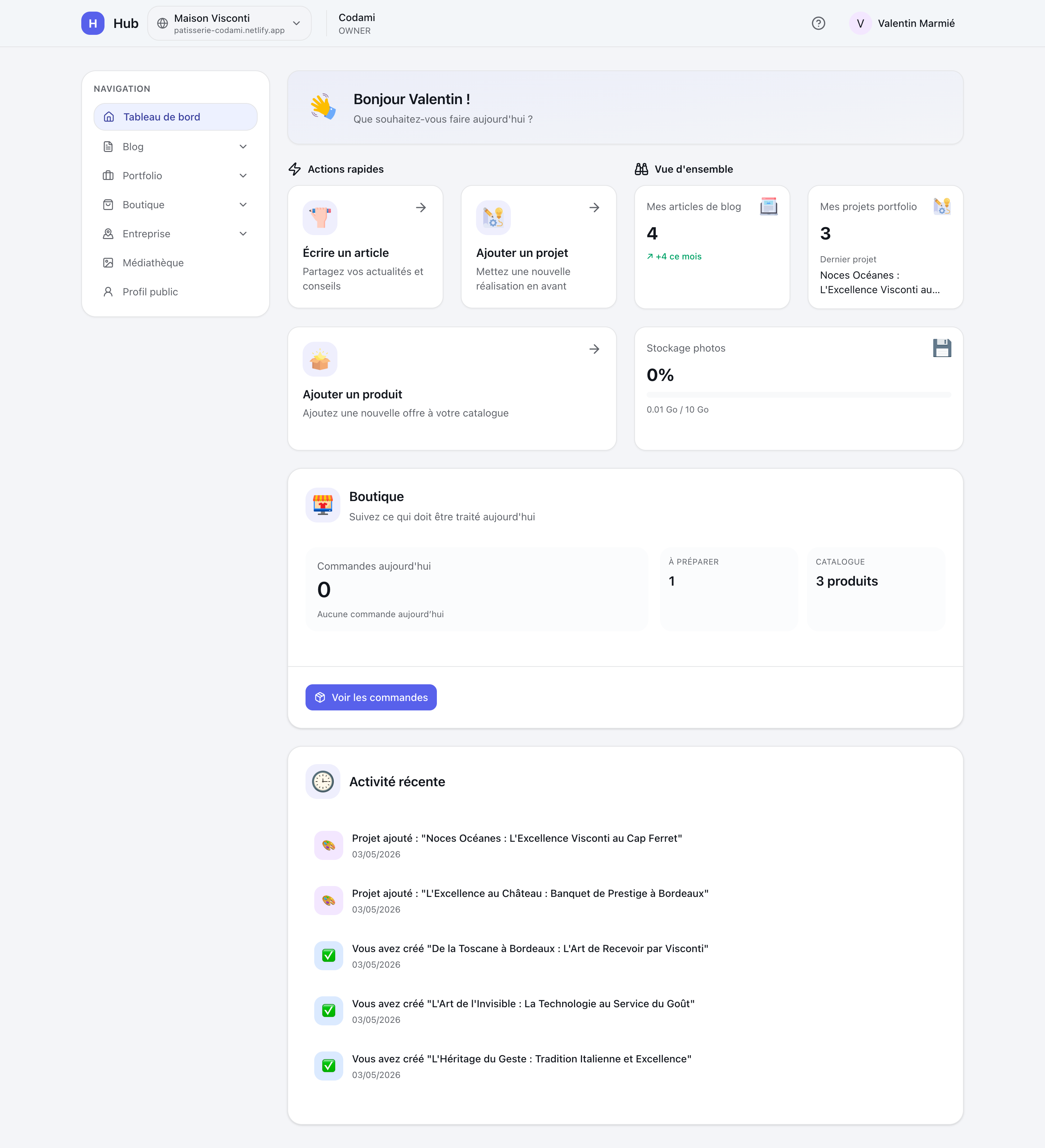The width and height of the screenshot is (1045, 1148).
Task: Click the Stockage photos progress bar
Action: point(798,395)
